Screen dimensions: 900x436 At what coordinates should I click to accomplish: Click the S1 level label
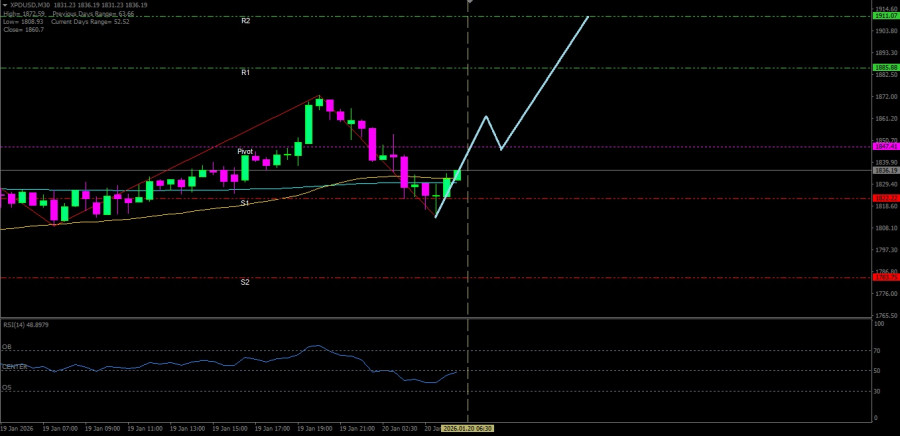[245, 203]
